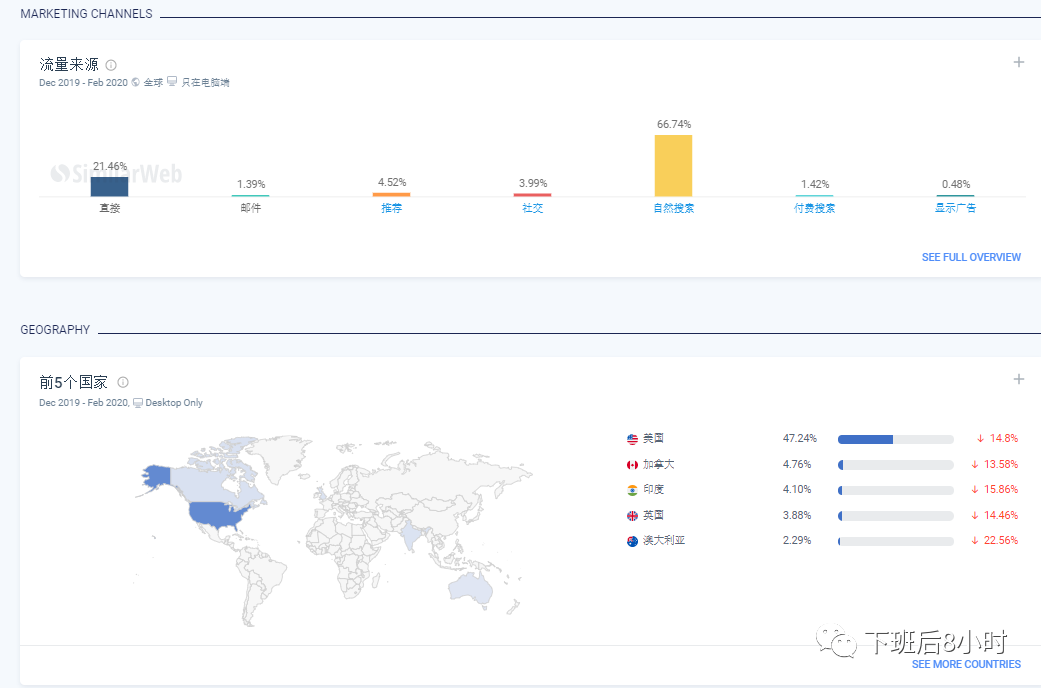Click the Australia flag icon
Image resolution: width=1041 pixels, height=688 pixels.
tap(632, 541)
